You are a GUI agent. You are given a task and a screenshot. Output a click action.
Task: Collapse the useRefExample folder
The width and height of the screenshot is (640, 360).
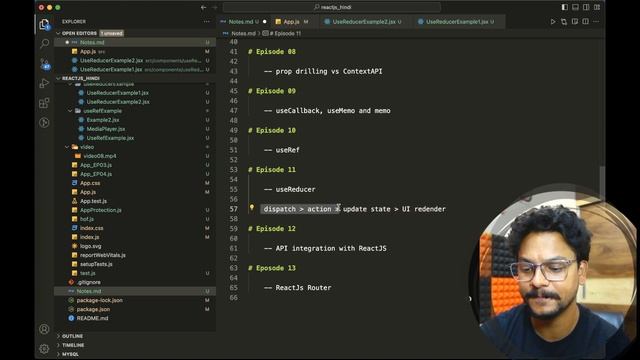(102, 111)
